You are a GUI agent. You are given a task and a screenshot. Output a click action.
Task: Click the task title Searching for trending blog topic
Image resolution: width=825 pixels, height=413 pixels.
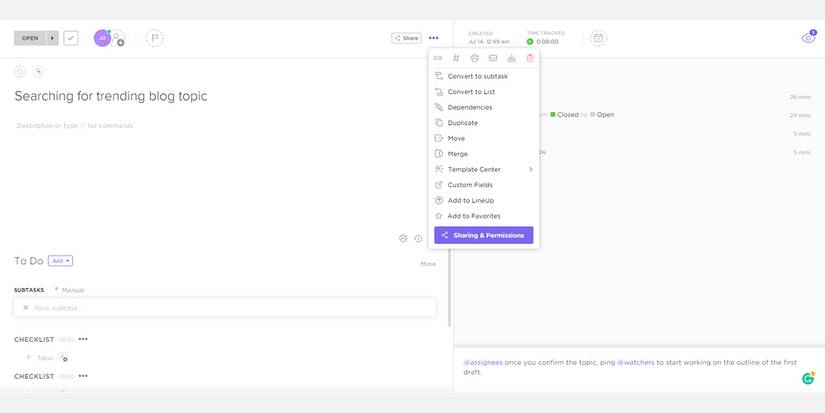click(110, 96)
